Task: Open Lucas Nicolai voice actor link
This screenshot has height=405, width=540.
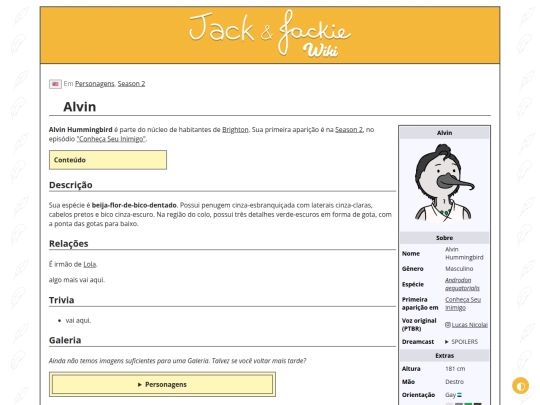Action: [x=469, y=325]
